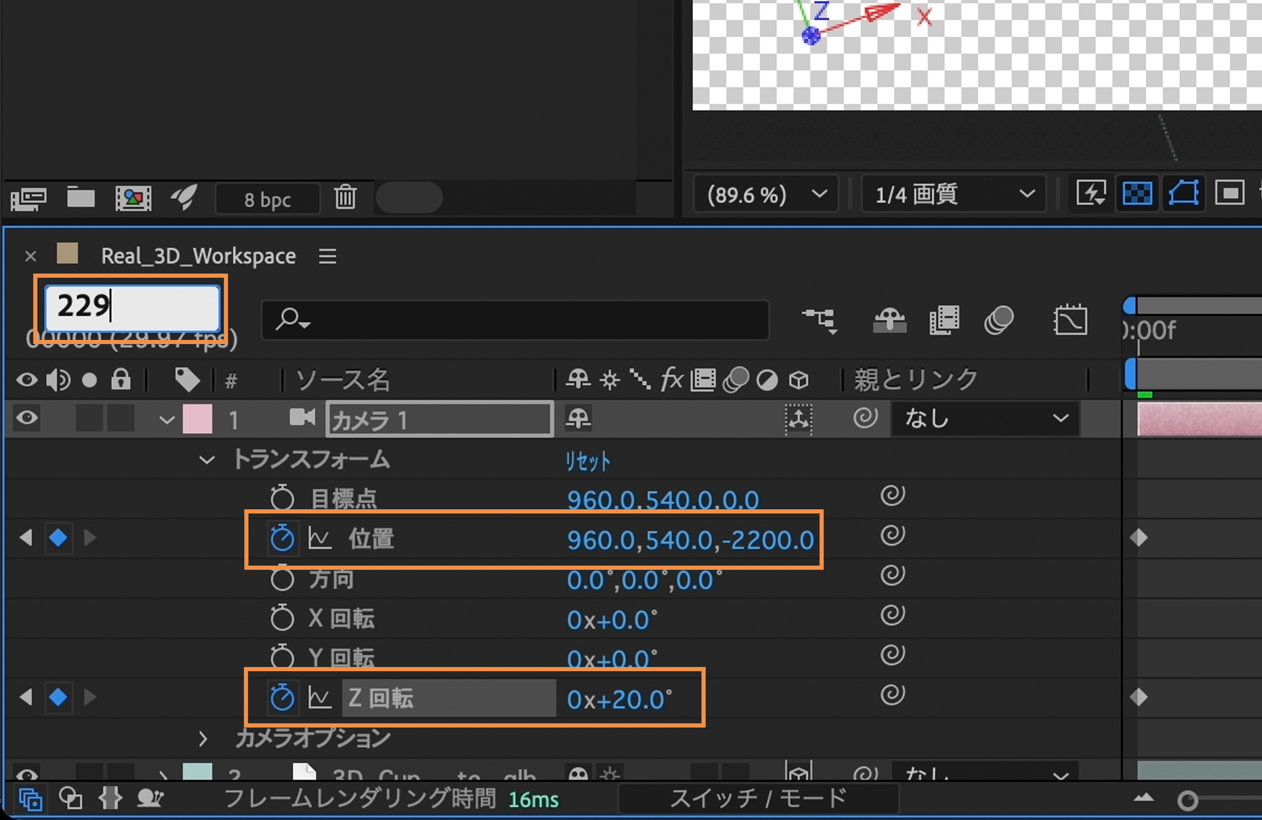Click the 8 bpc color depth button
The height and width of the screenshot is (820, 1262).
[268, 199]
